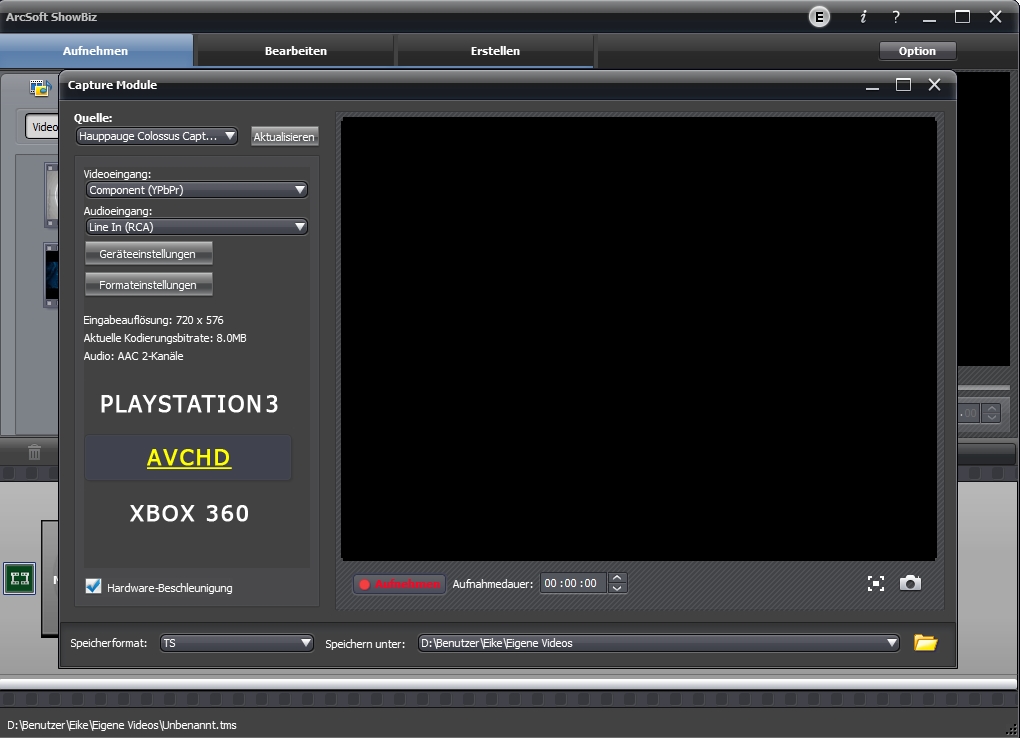Toggle Hardware-Beschleunigung checkbox
Screen dimensions: 1020x738
(94, 587)
